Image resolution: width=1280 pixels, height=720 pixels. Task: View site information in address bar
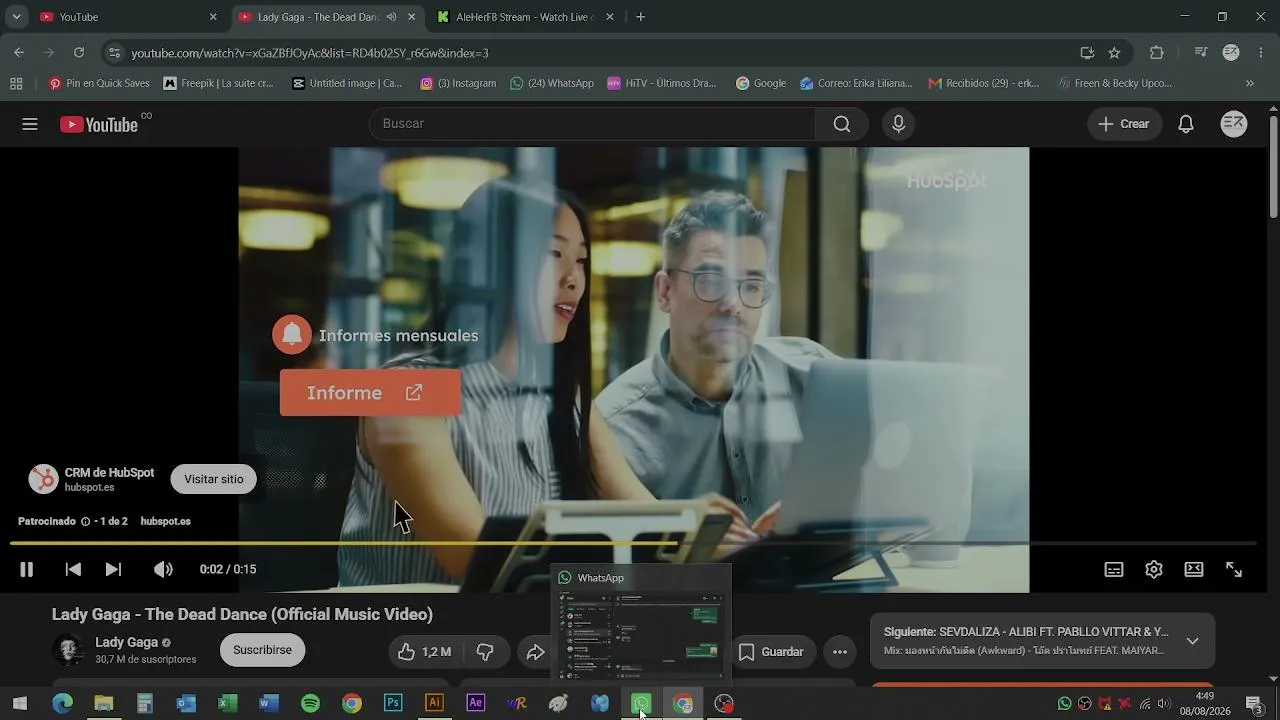point(114,53)
